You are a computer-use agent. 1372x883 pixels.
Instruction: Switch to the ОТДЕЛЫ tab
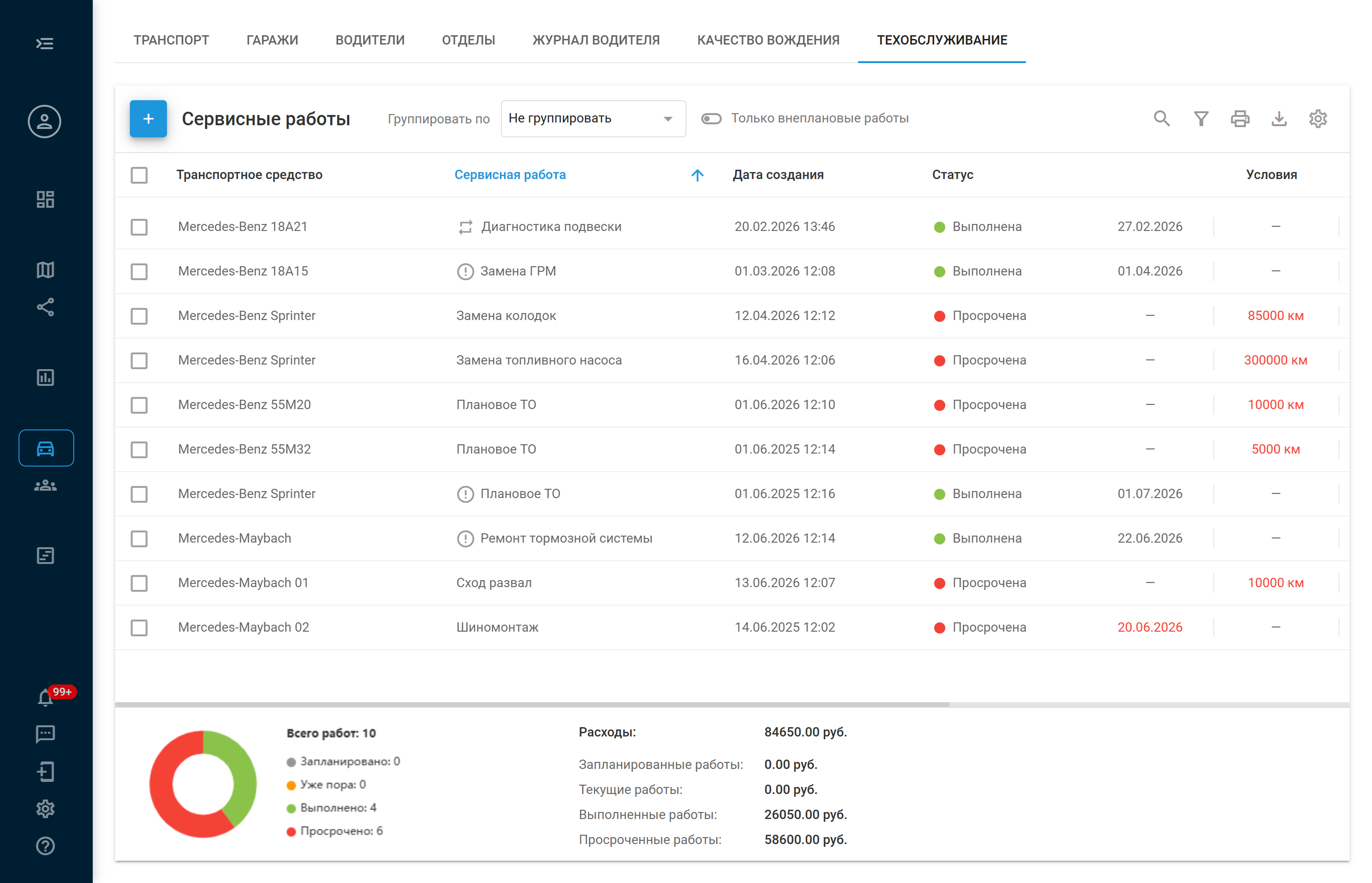pos(468,40)
